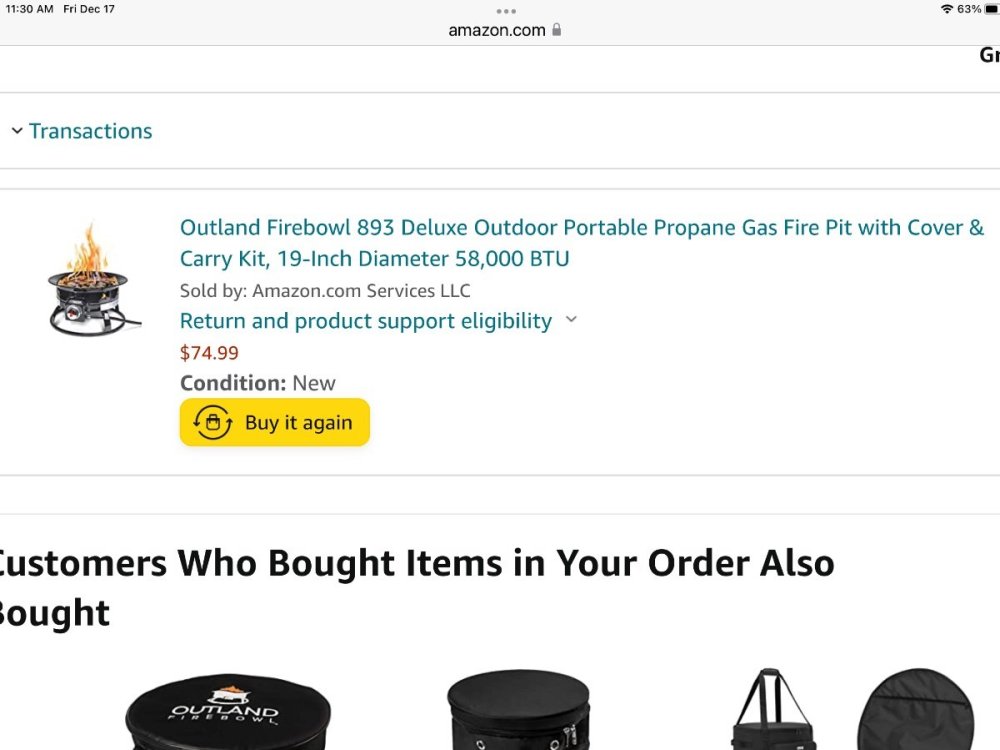Tap the battery indicator icon
The height and width of the screenshot is (750, 1000).
(x=991, y=9)
